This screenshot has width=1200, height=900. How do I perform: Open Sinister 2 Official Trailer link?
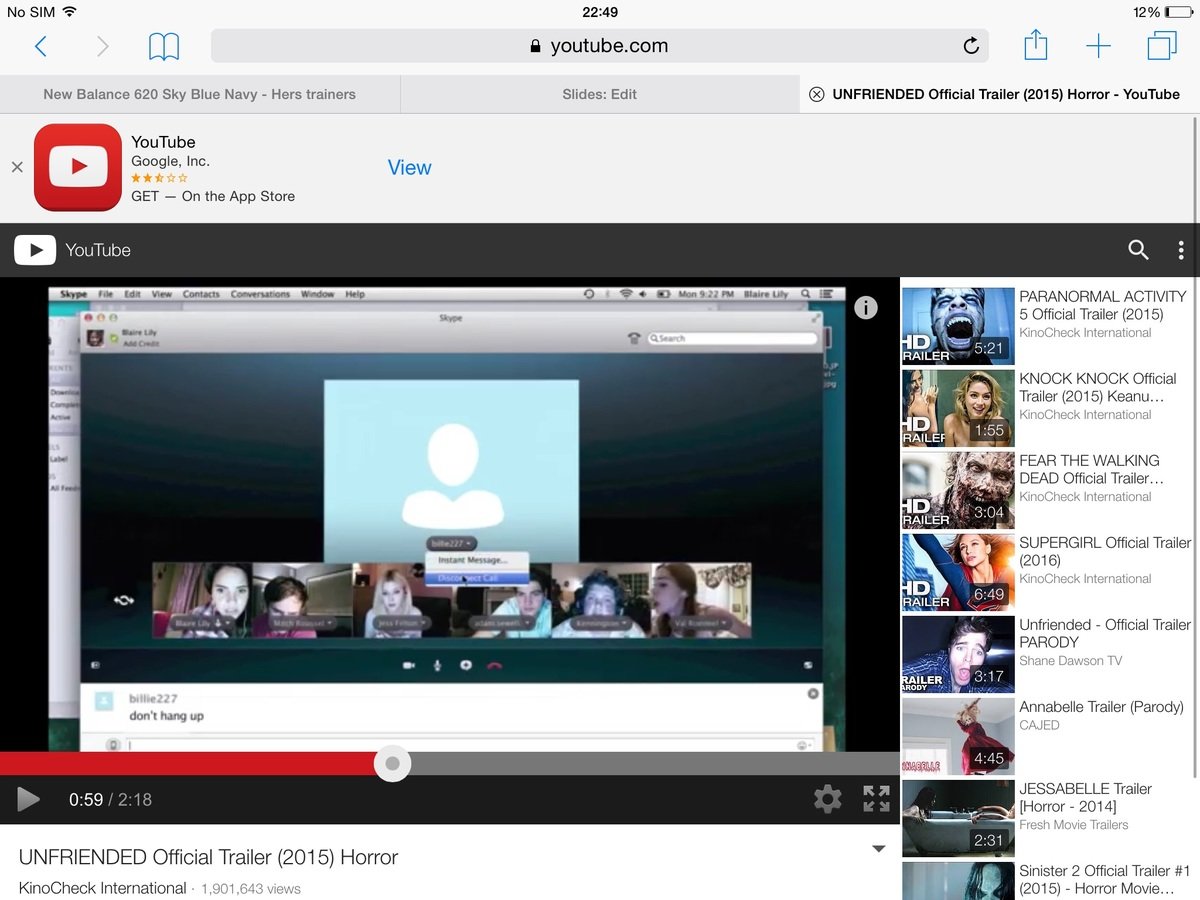pos(1105,879)
